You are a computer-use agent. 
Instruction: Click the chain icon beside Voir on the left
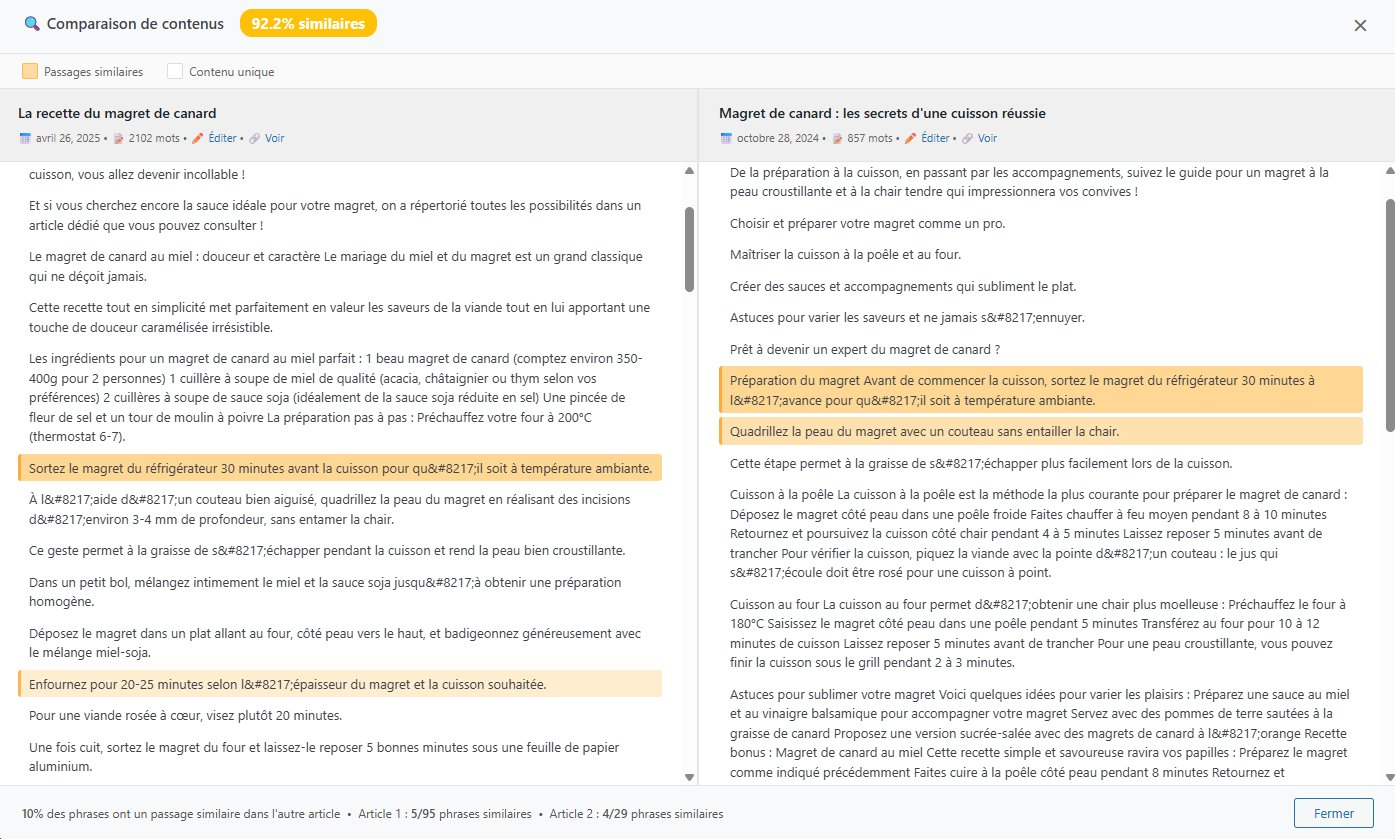tap(255, 138)
